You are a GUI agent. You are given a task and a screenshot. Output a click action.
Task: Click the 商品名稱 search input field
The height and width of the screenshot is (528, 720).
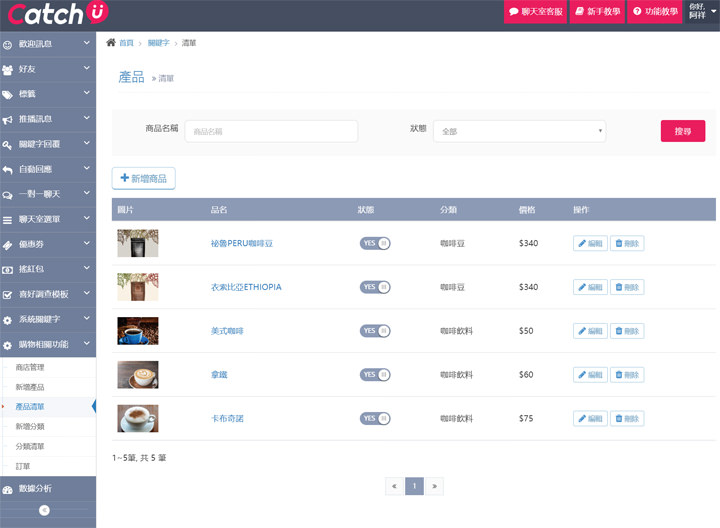tap(271, 131)
